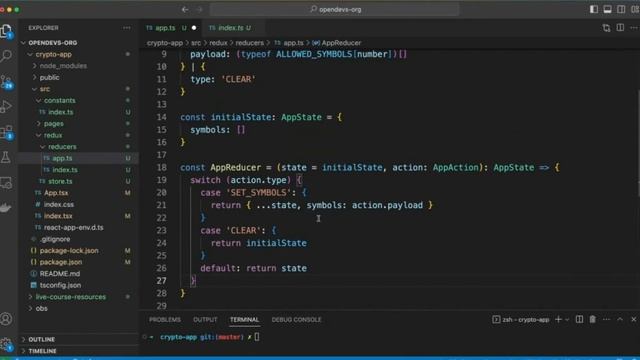Open editor more actions ellipsis
Screen dimensions: 640x360
633,28
